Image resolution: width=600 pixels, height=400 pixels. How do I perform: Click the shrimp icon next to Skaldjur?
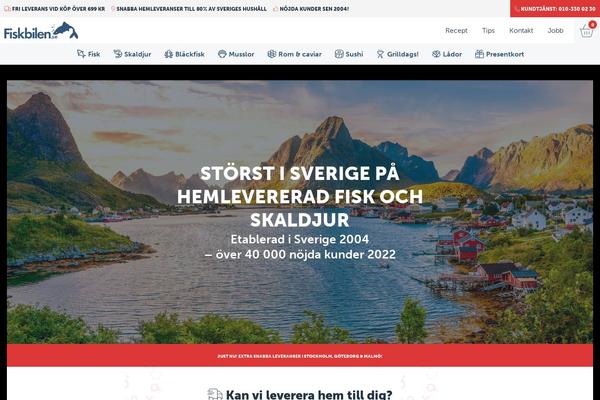pos(117,54)
